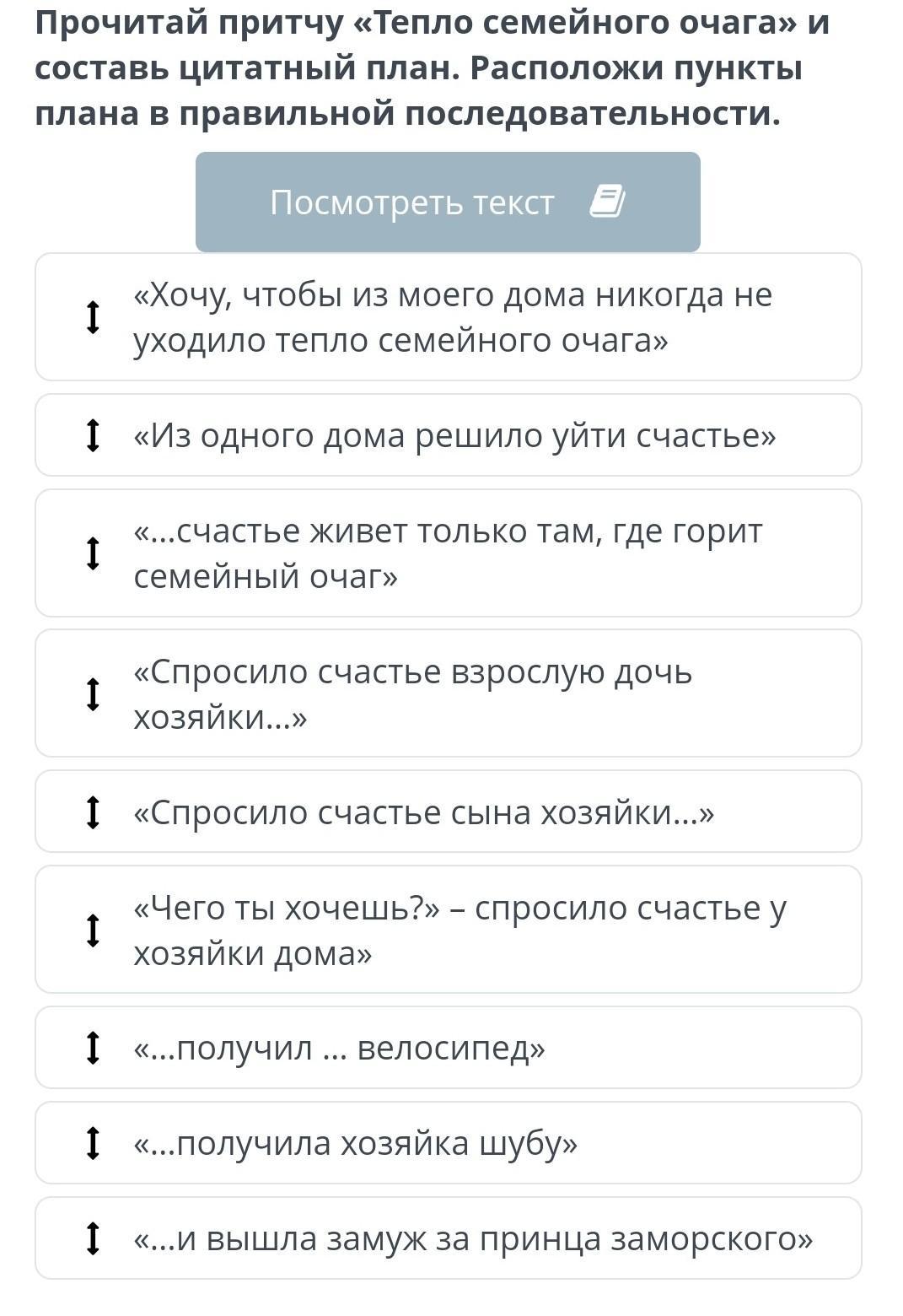
Task: Click drag handle of «Спросило счастье взрослую дочь»
Action: [x=94, y=693]
